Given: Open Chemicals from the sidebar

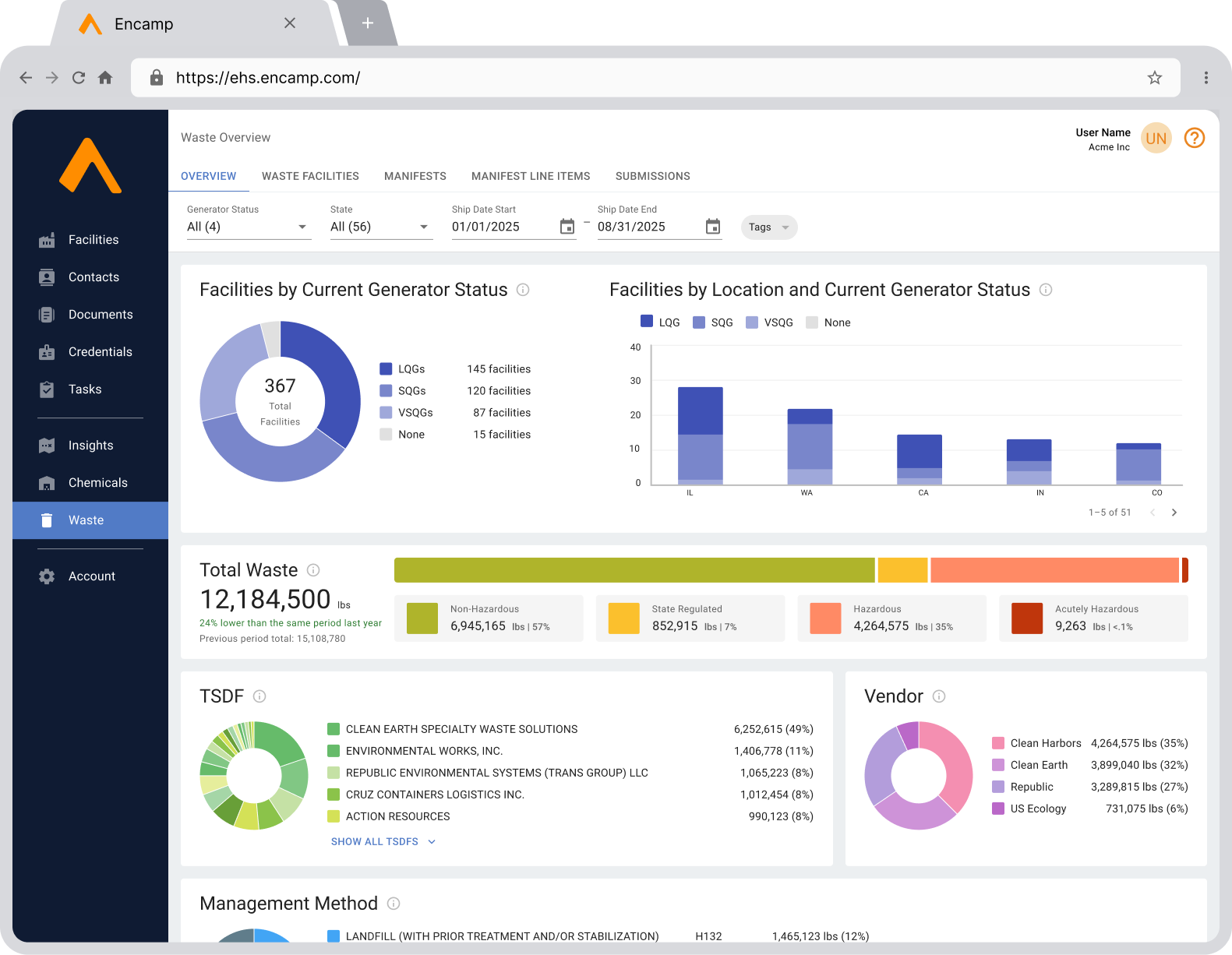Looking at the screenshot, I should [x=97, y=483].
